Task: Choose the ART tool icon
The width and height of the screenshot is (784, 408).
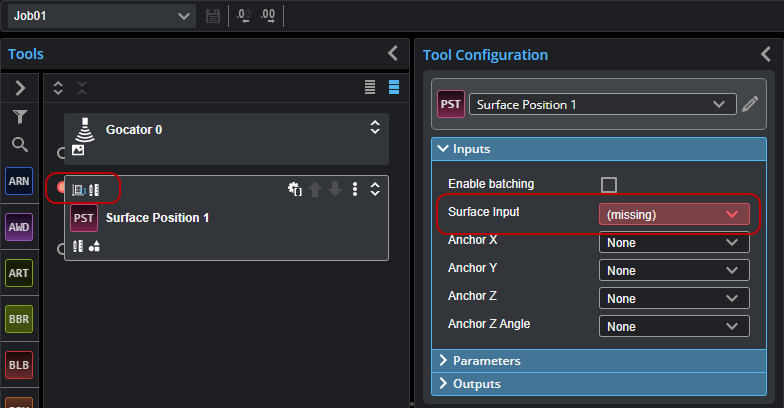Action: pyautogui.click(x=19, y=273)
